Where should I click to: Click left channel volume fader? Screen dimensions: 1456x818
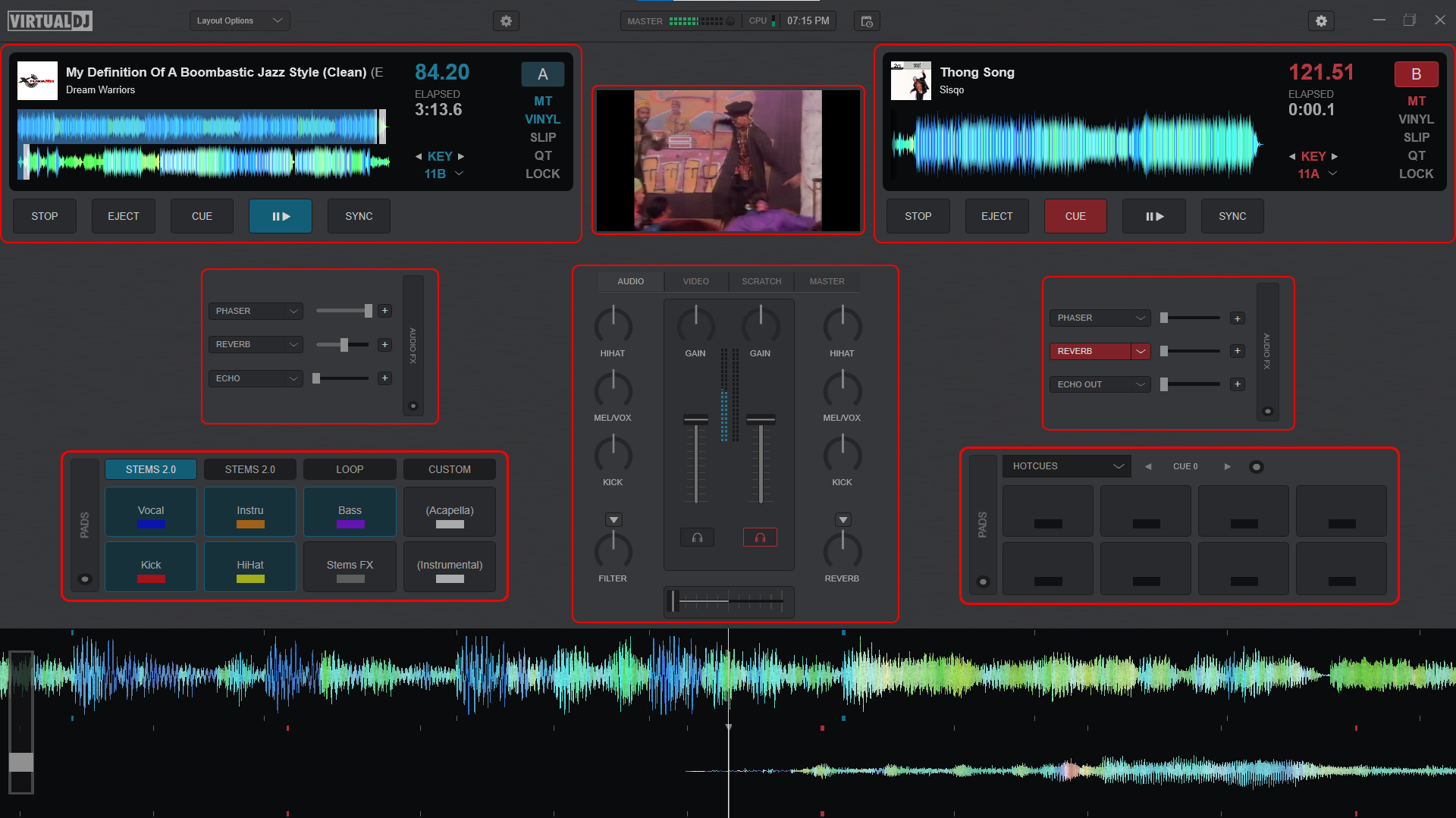pos(696,459)
